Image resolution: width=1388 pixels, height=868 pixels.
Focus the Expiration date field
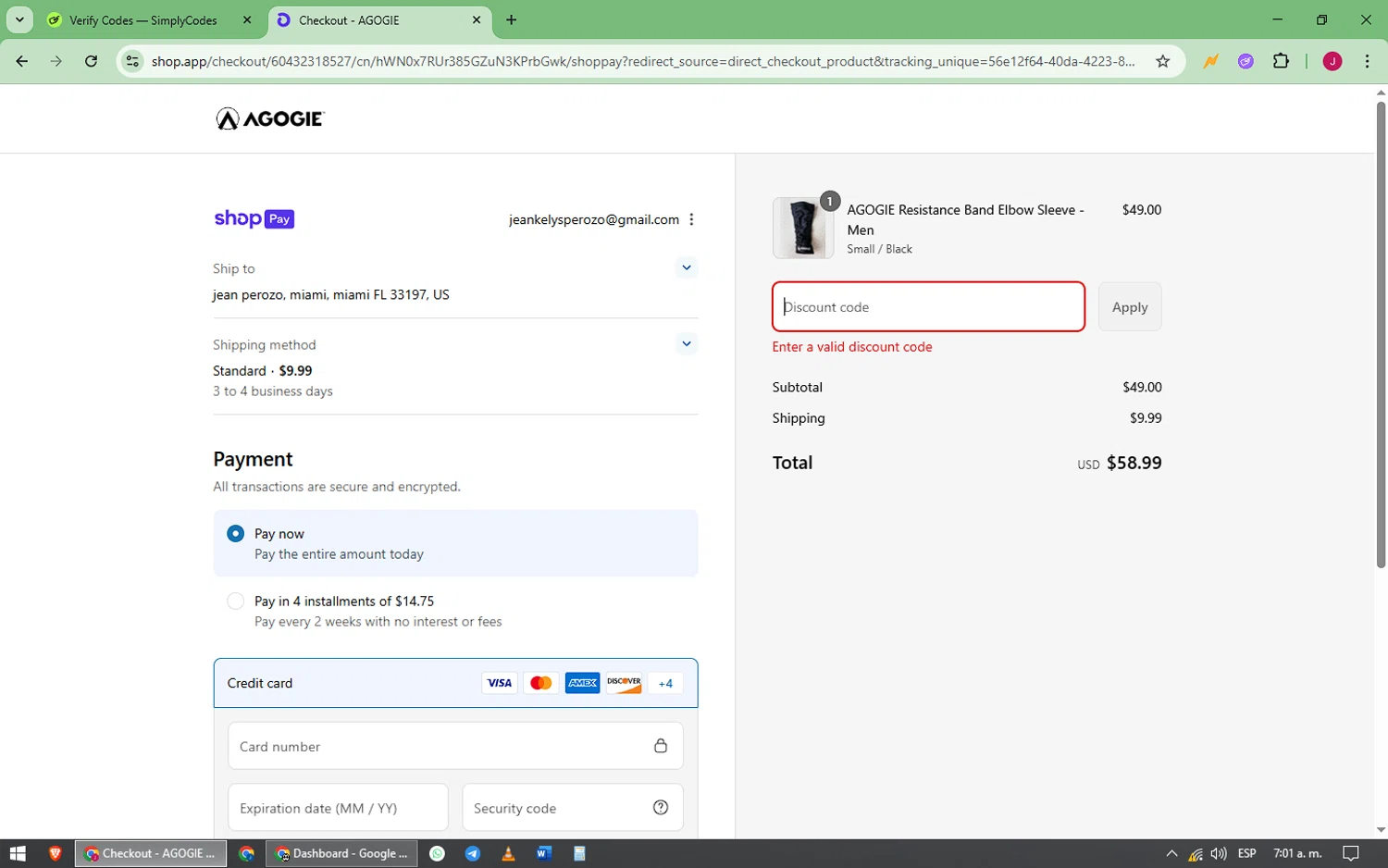tap(338, 808)
